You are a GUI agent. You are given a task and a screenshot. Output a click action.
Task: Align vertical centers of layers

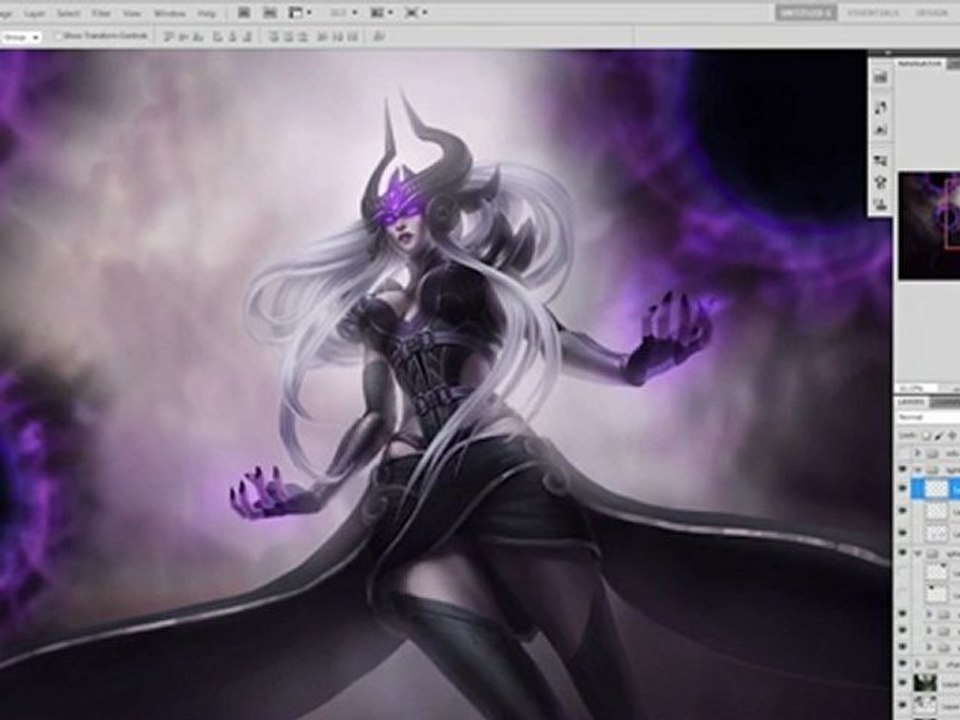[x=184, y=37]
